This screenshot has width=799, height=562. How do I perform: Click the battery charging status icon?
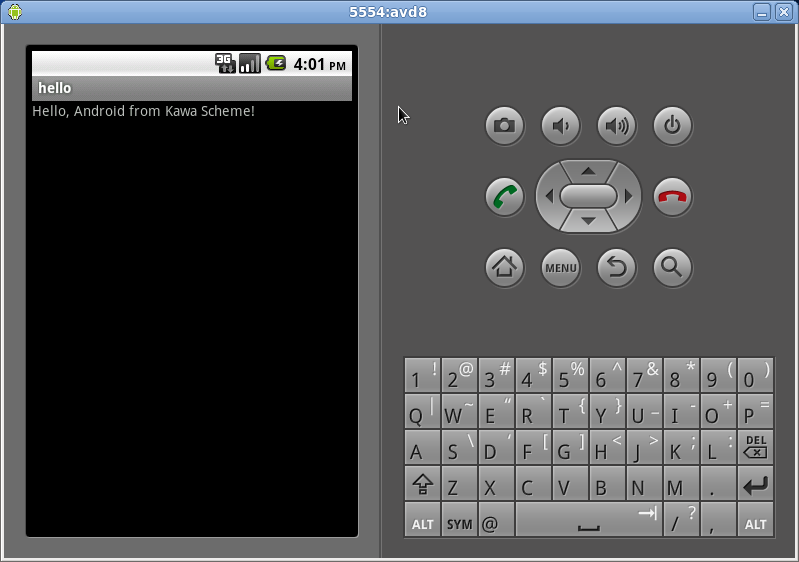[276, 63]
